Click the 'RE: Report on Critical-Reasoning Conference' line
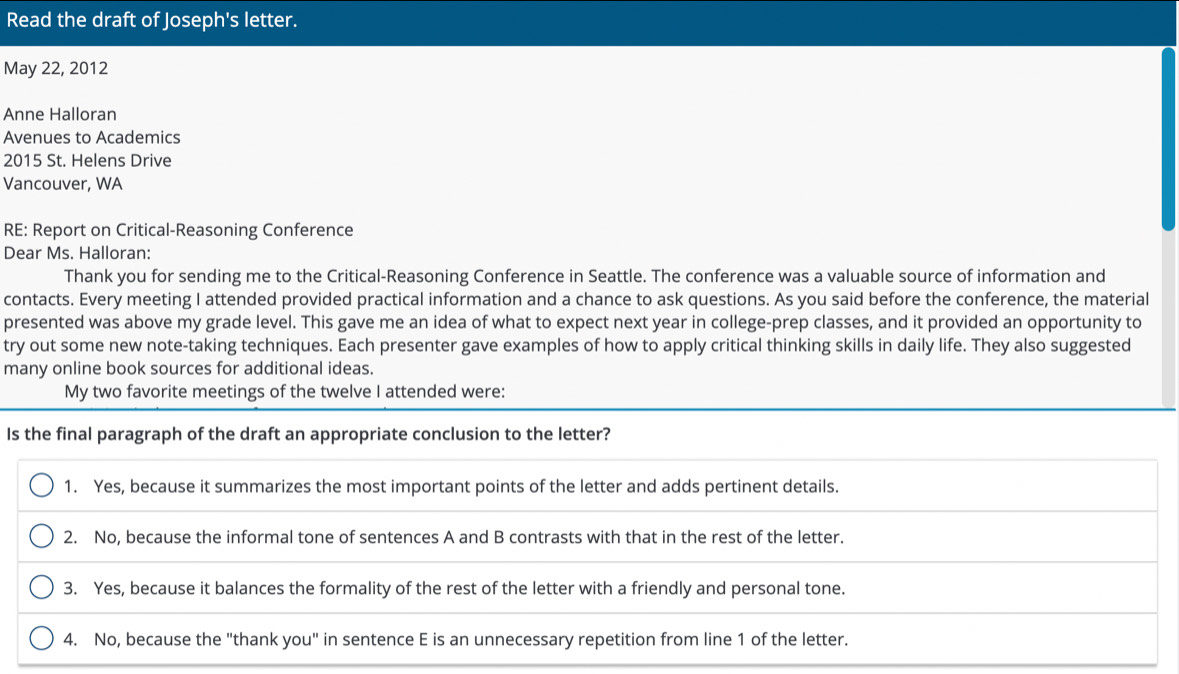Viewport: 1179px width, 674px height. point(178,230)
